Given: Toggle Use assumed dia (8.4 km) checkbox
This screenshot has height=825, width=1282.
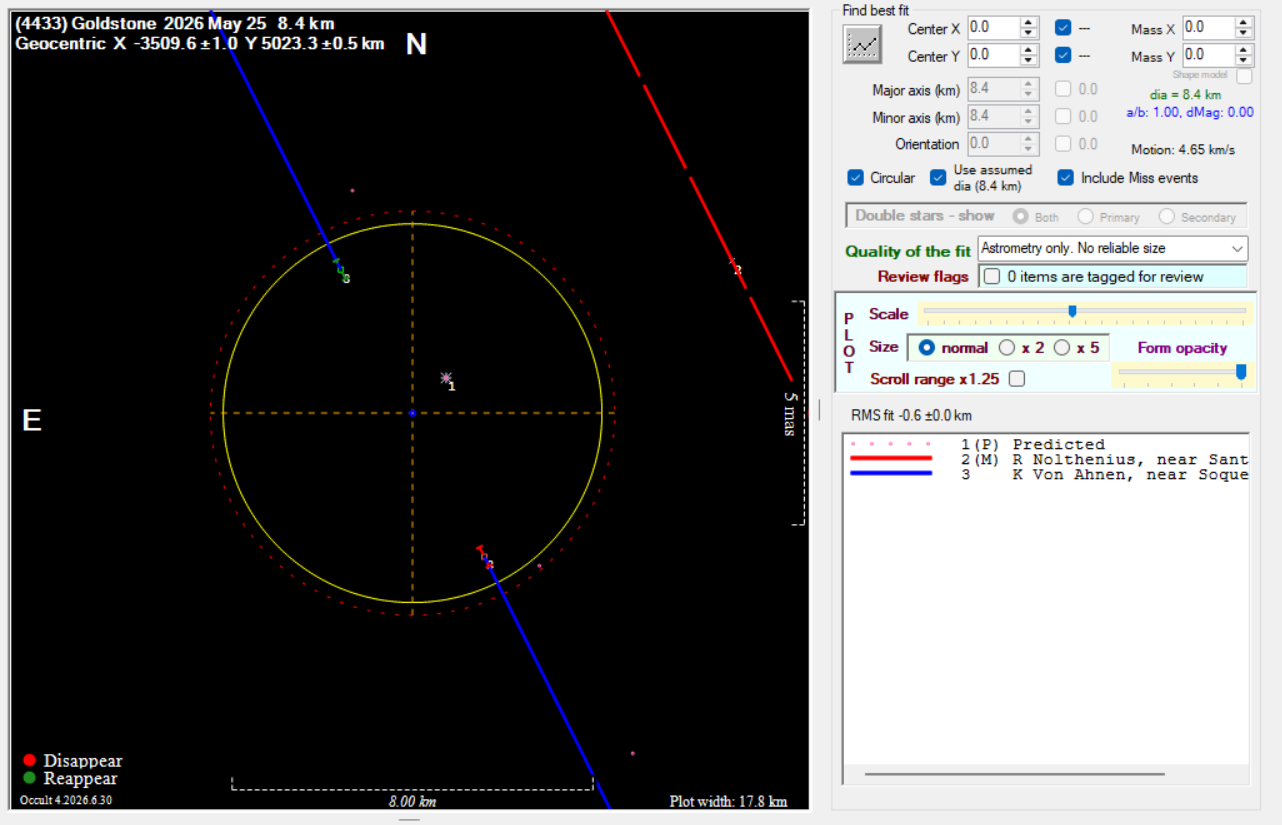Looking at the screenshot, I should click(938, 178).
